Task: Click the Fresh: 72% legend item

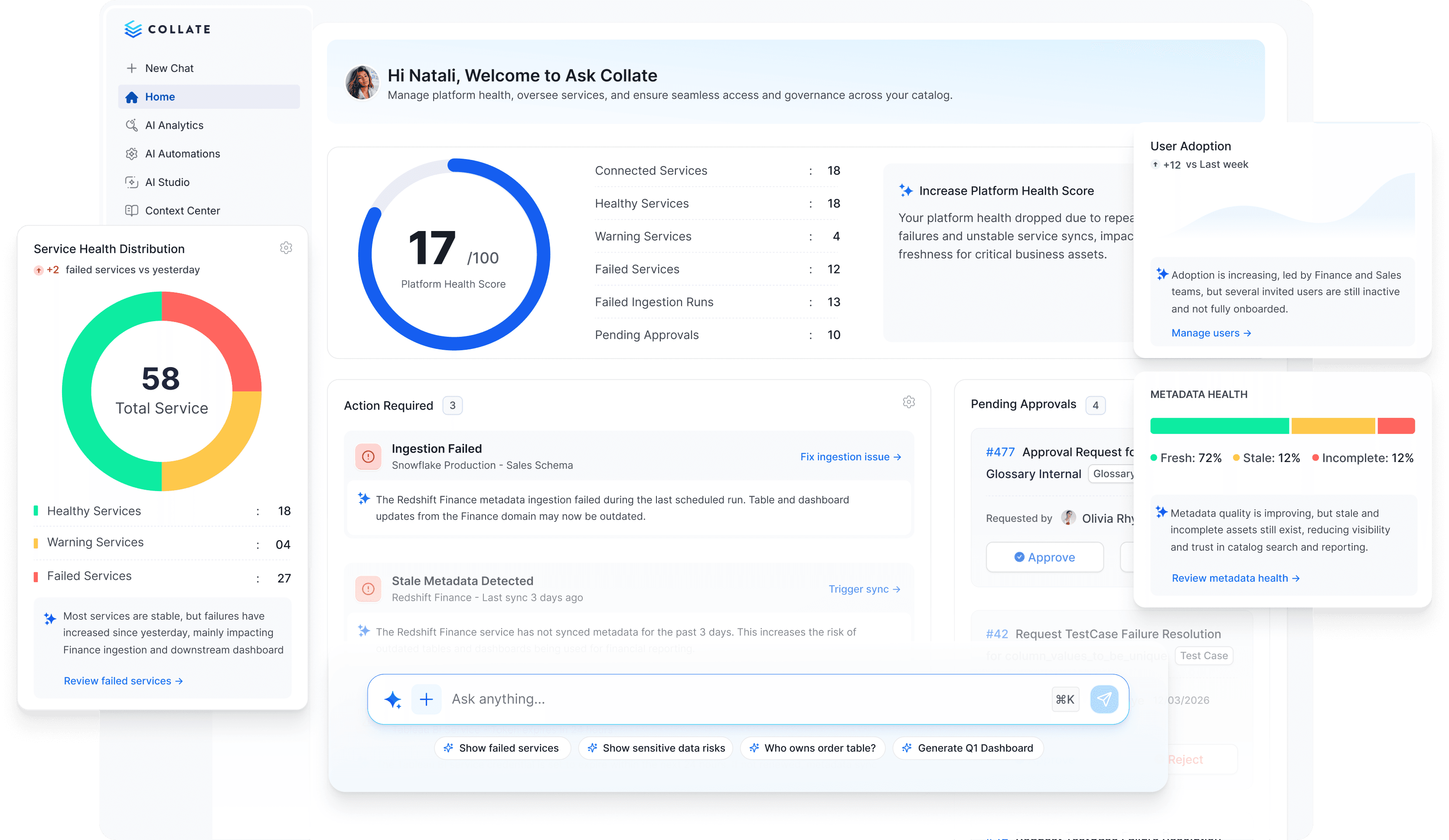Action: coord(1186,458)
